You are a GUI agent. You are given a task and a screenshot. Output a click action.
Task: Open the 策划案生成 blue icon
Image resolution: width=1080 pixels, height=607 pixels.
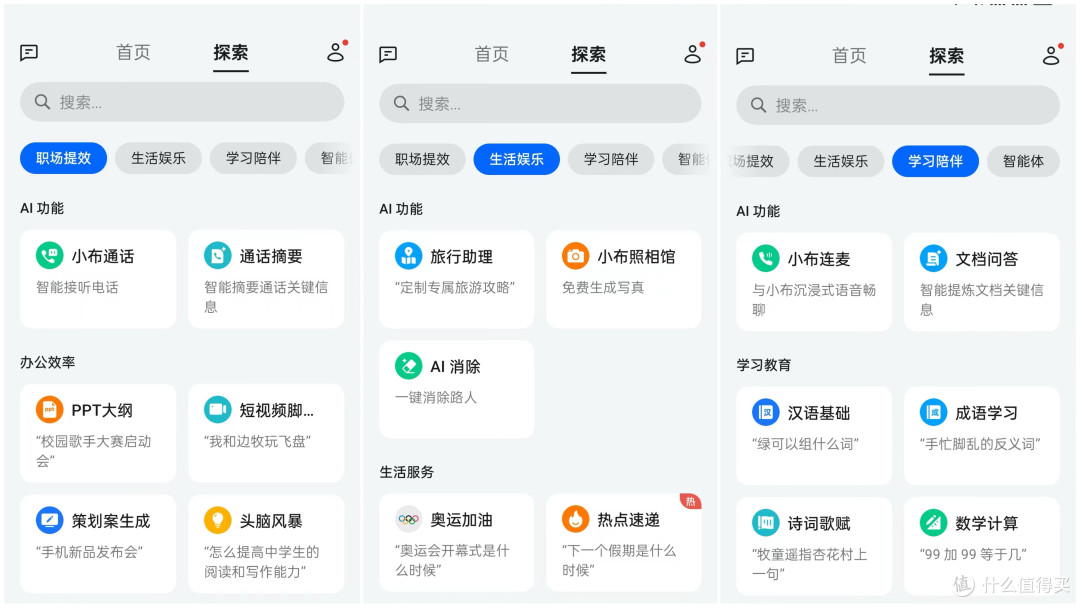point(50,520)
